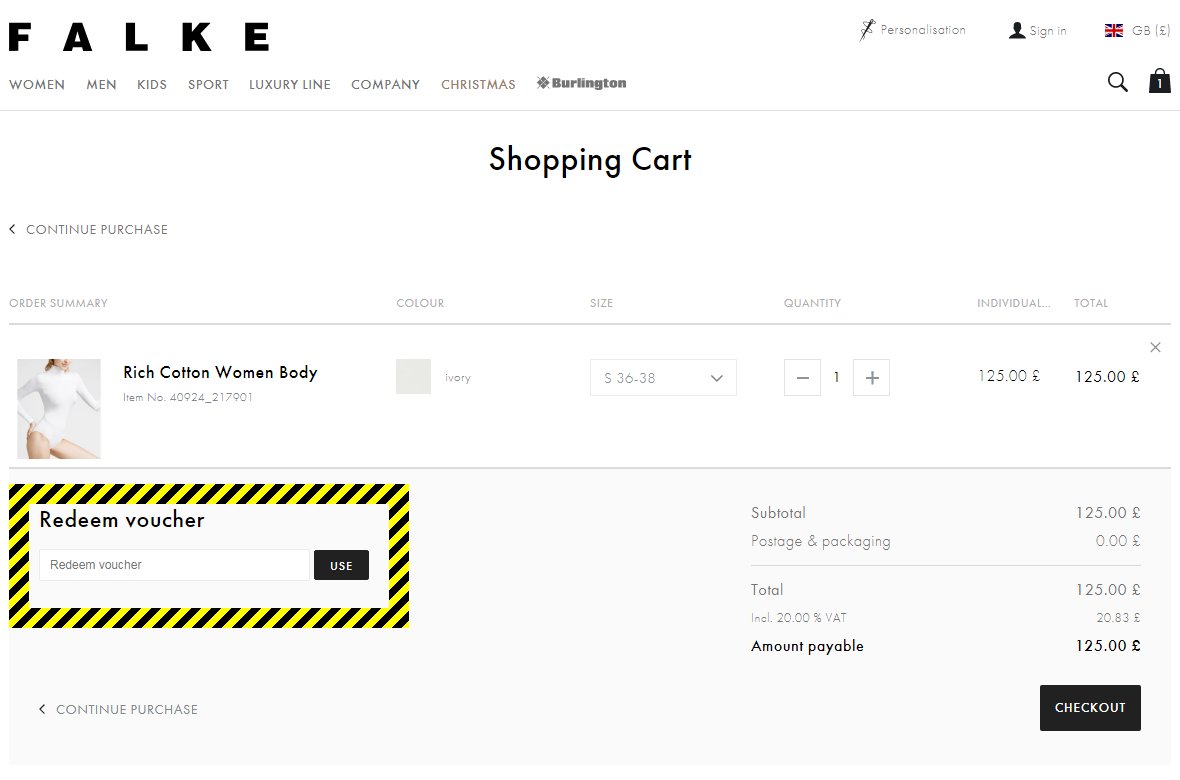Image resolution: width=1180 pixels, height=780 pixels.
Task: Open the CHRISTMAS menu
Action: tap(479, 84)
